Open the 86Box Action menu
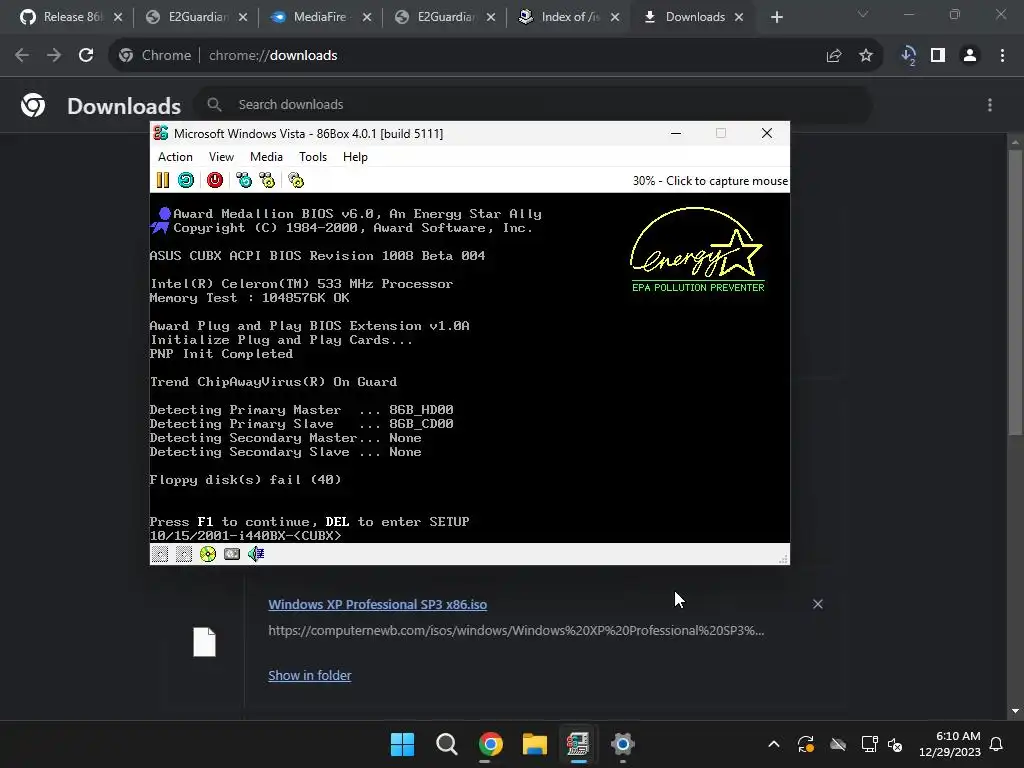The image size is (1024, 768). (175, 157)
